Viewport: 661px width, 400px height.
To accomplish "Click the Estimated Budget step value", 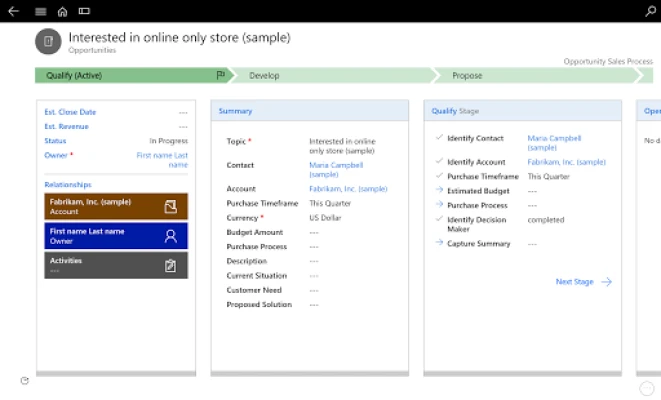I will pos(533,191).
